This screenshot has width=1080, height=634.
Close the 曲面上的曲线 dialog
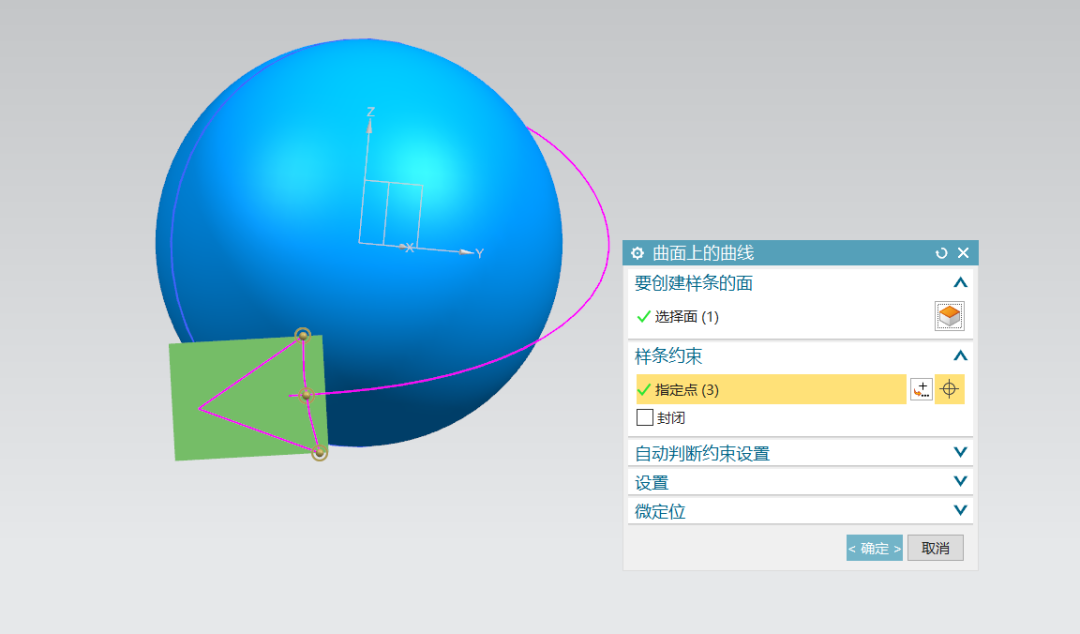click(x=963, y=253)
